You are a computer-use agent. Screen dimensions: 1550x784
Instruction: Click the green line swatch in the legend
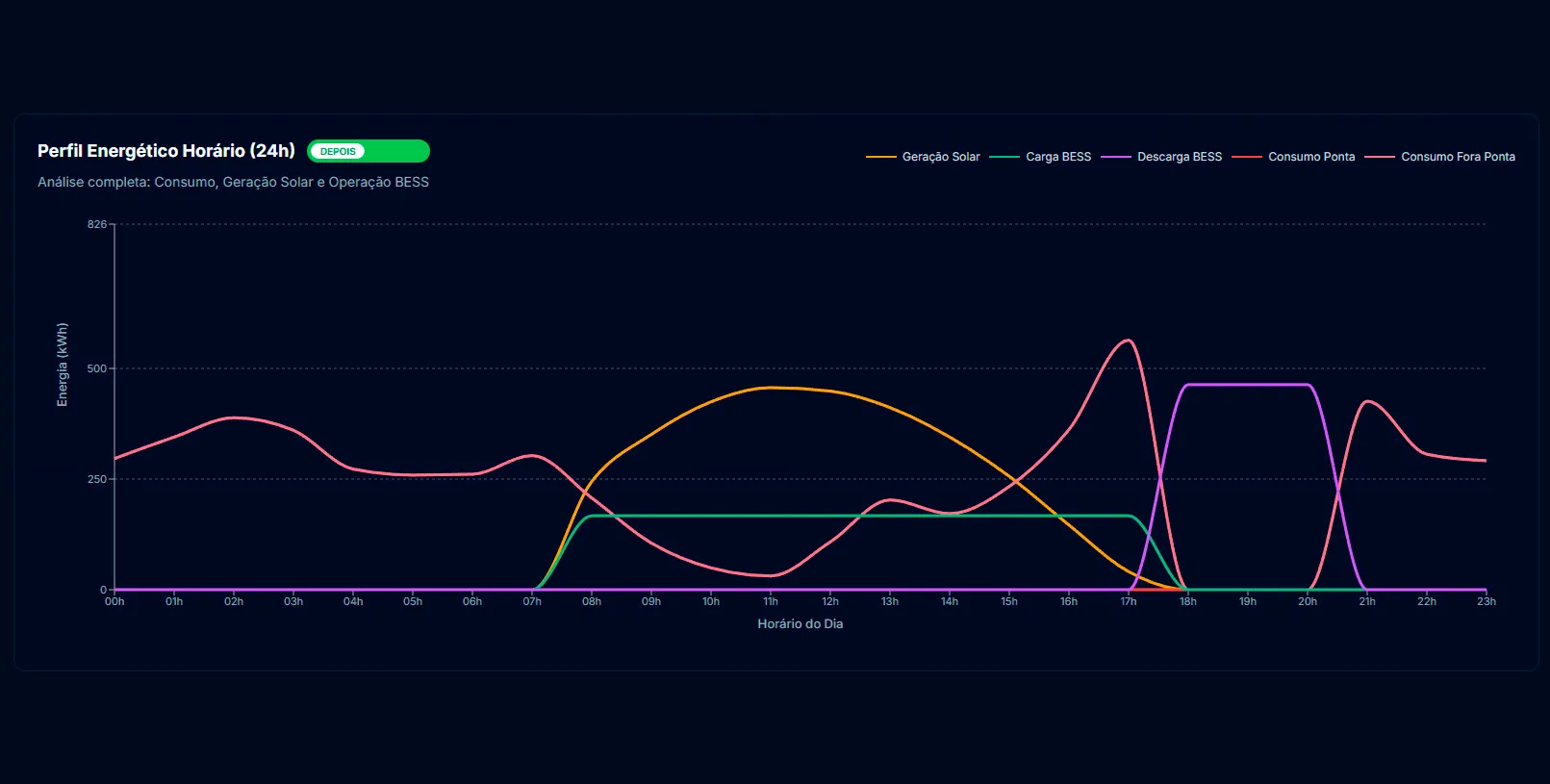tap(1004, 157)
